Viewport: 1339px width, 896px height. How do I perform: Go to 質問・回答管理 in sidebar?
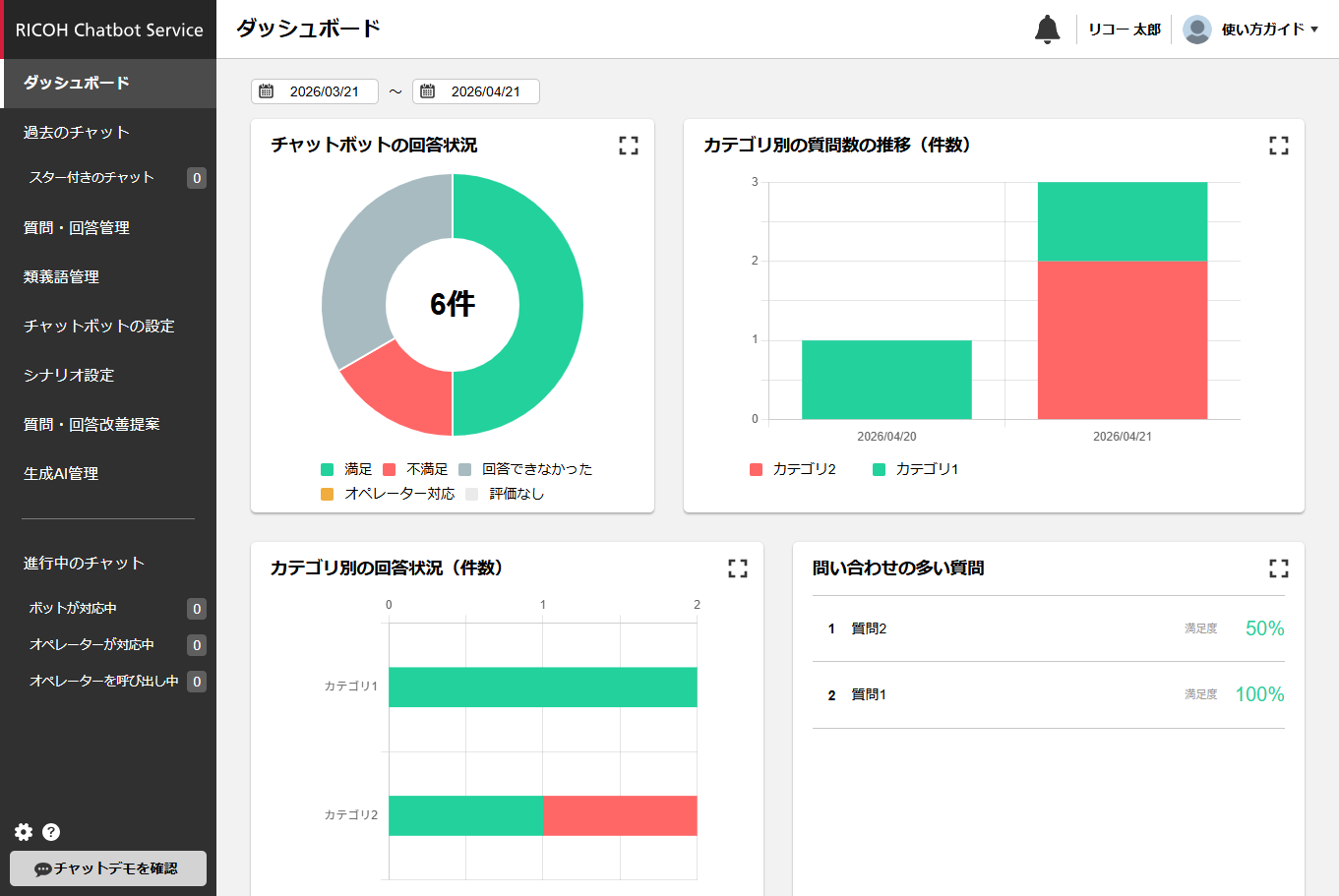click(x=77, y=227)
